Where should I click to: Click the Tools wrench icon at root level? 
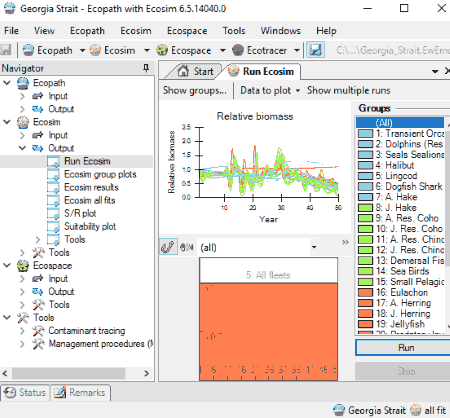coord(23,318)
